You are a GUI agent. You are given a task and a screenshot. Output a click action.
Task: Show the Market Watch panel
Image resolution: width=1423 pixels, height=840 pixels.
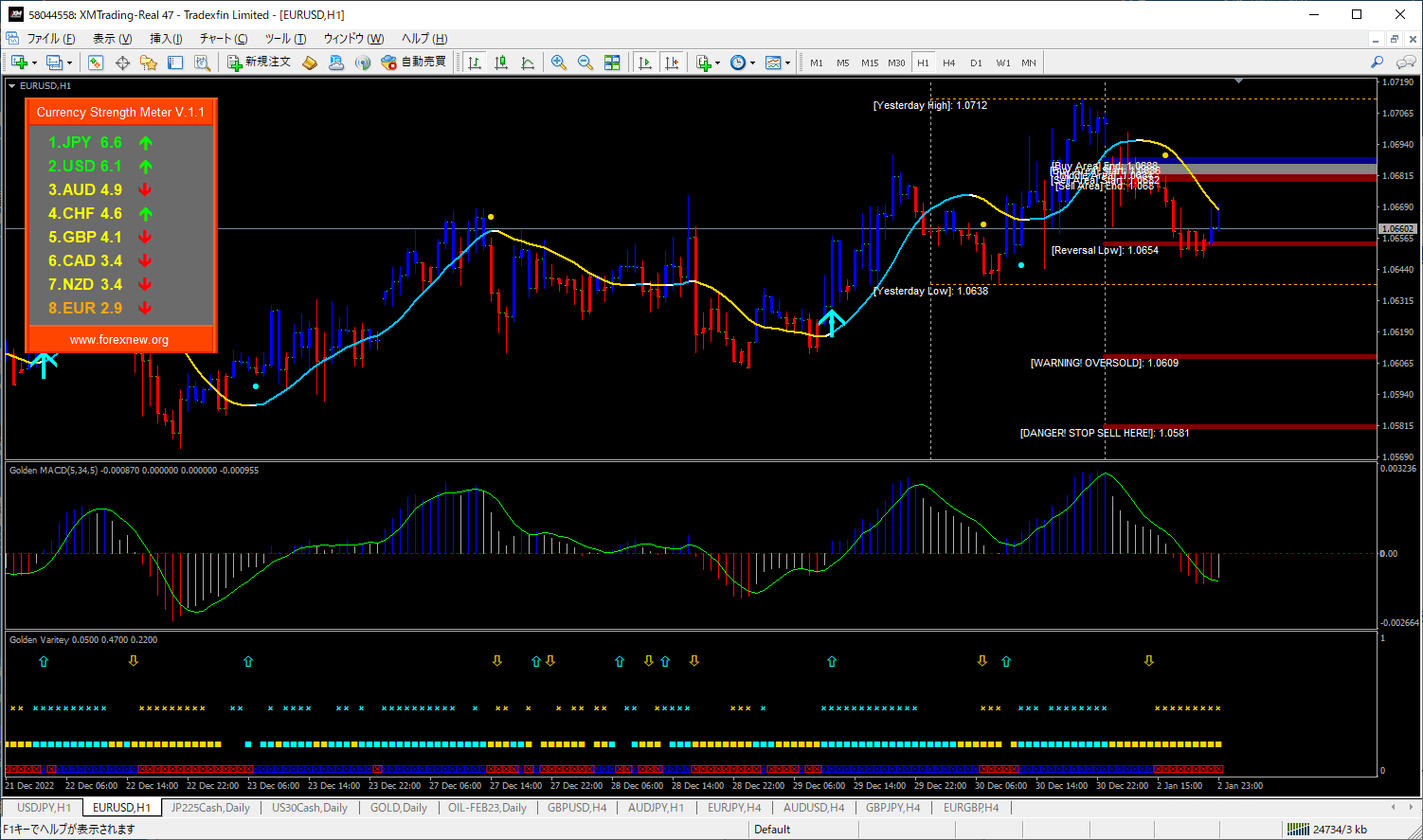pos(96,63)
